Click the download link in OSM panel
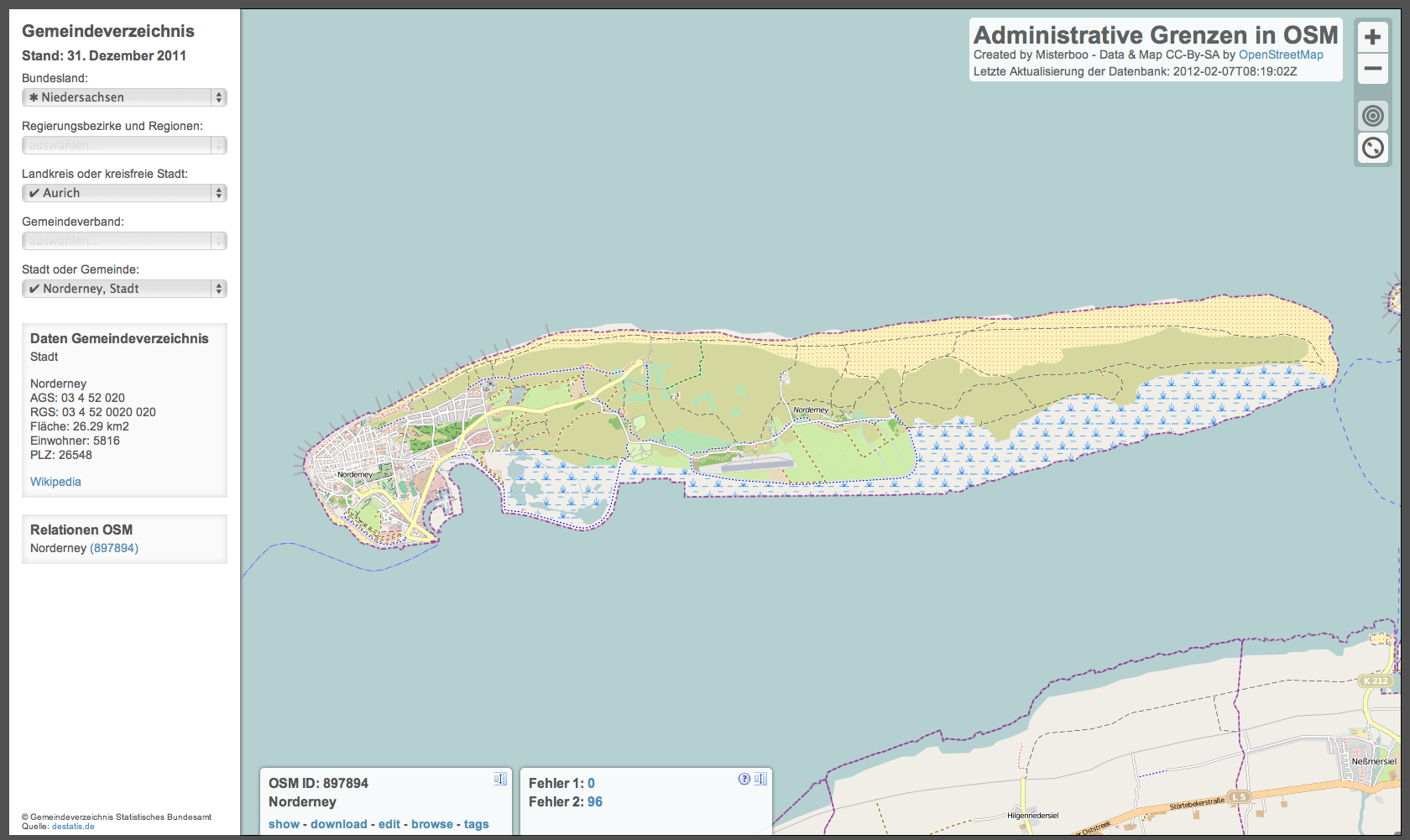This screenshot has width=1410, height=840. (338, 824)
